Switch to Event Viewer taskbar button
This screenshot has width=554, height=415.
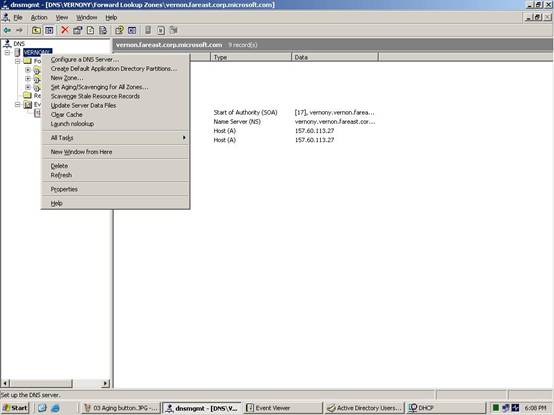coord(283,408)
